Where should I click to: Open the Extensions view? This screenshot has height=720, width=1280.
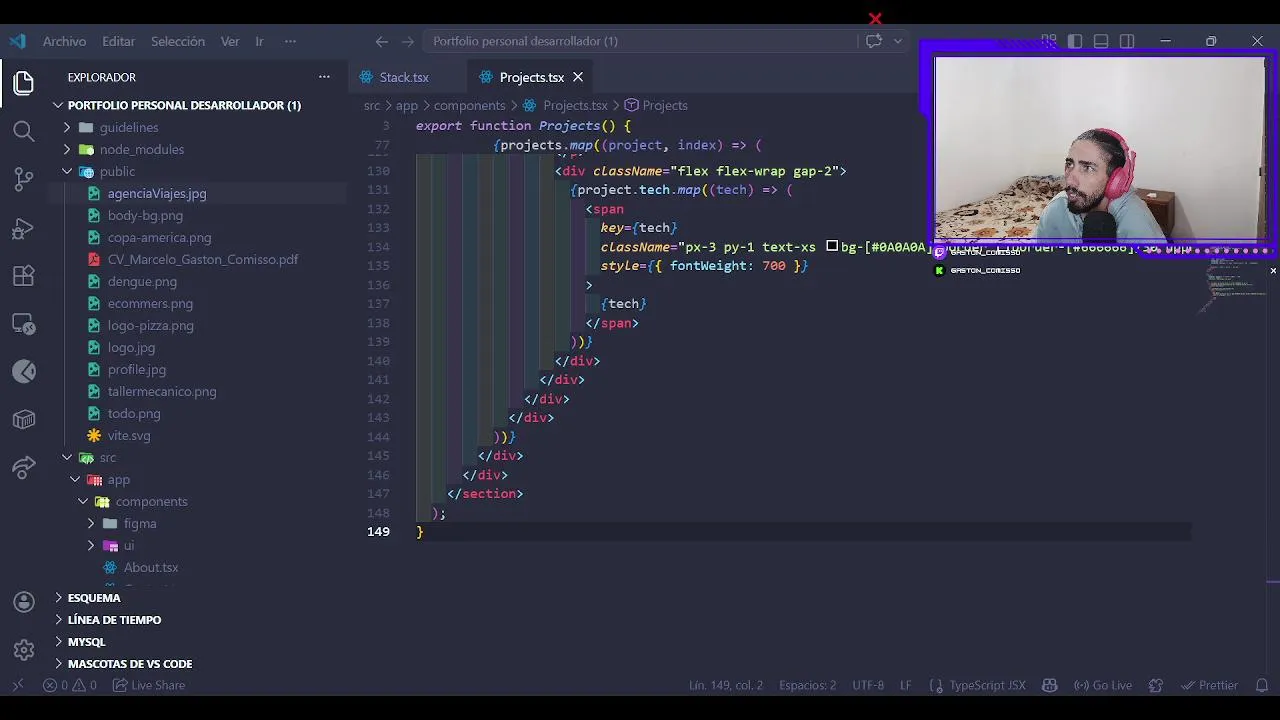point(24,276)
